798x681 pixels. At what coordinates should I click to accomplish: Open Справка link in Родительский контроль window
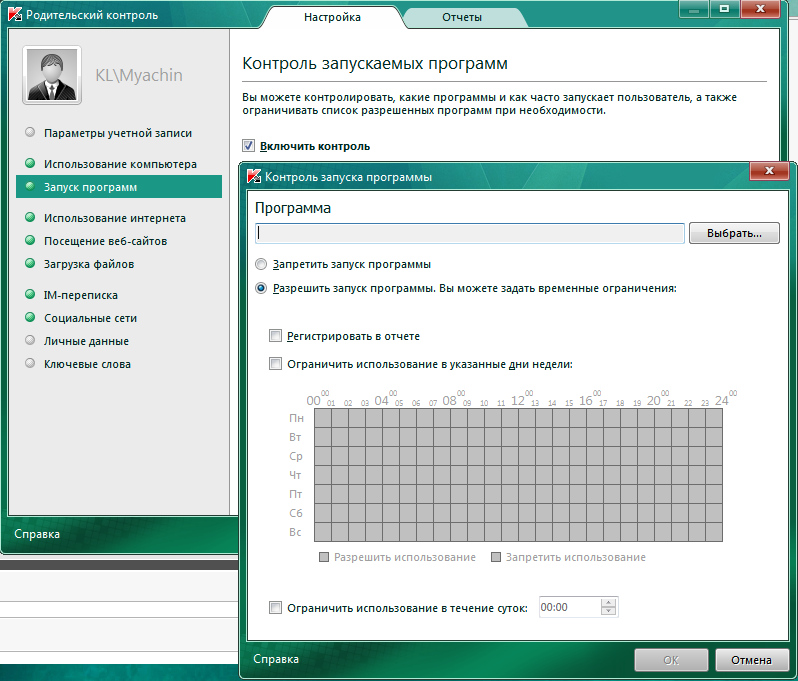[x=37, y=534]
